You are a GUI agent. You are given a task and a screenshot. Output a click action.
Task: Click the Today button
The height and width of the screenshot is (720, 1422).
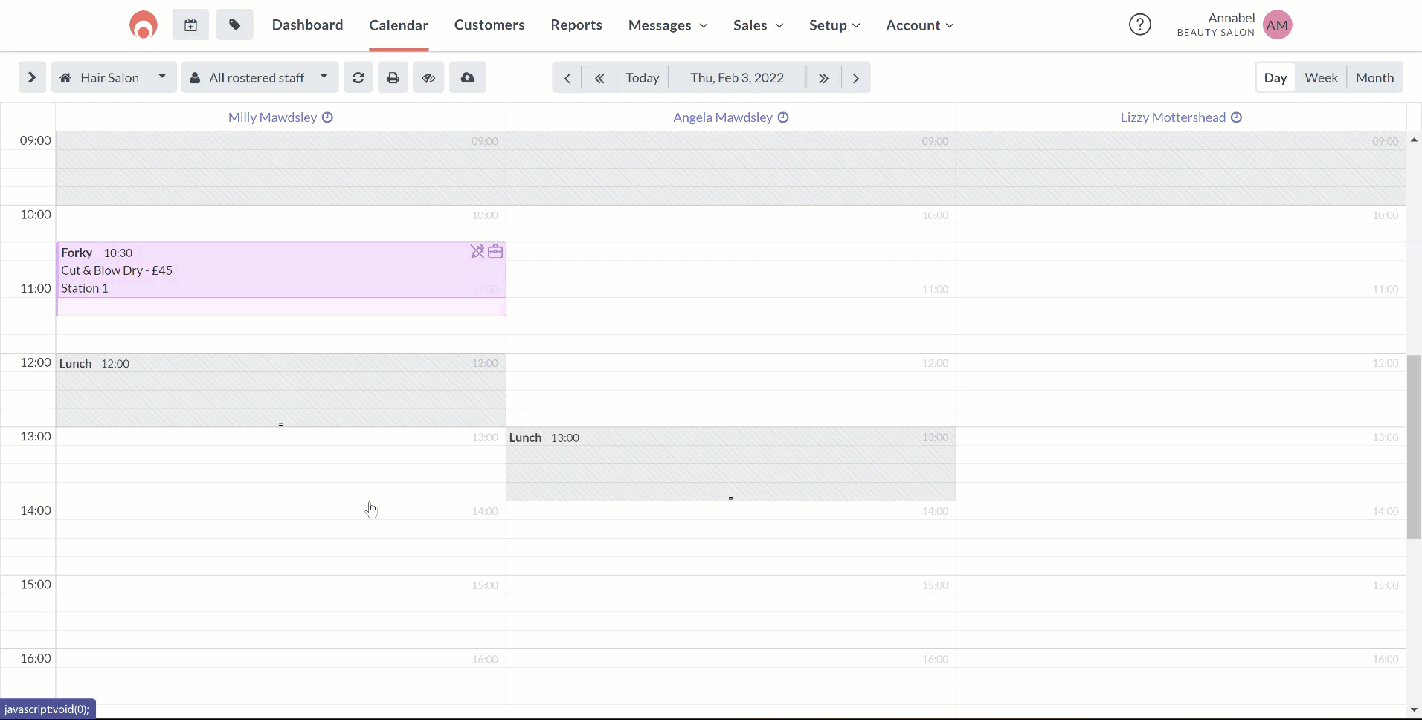pos(642,78)
